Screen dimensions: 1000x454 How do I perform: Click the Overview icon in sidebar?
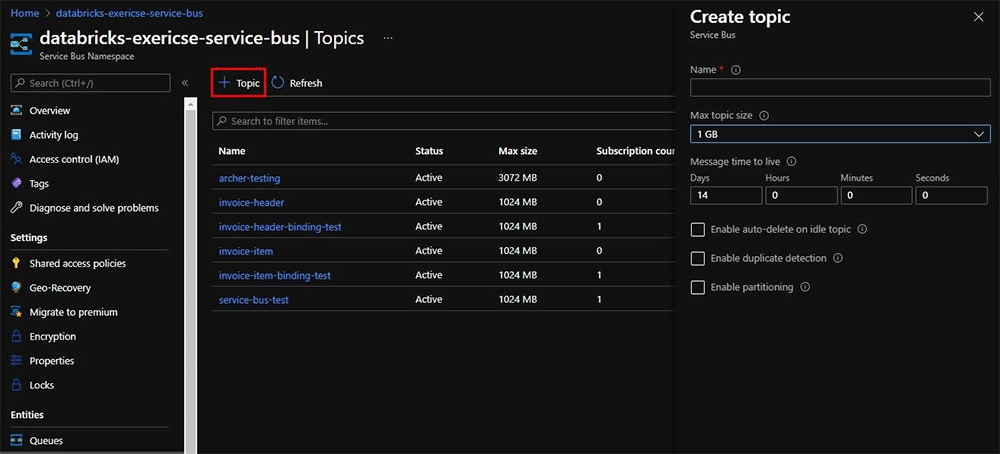pos(17,110)
